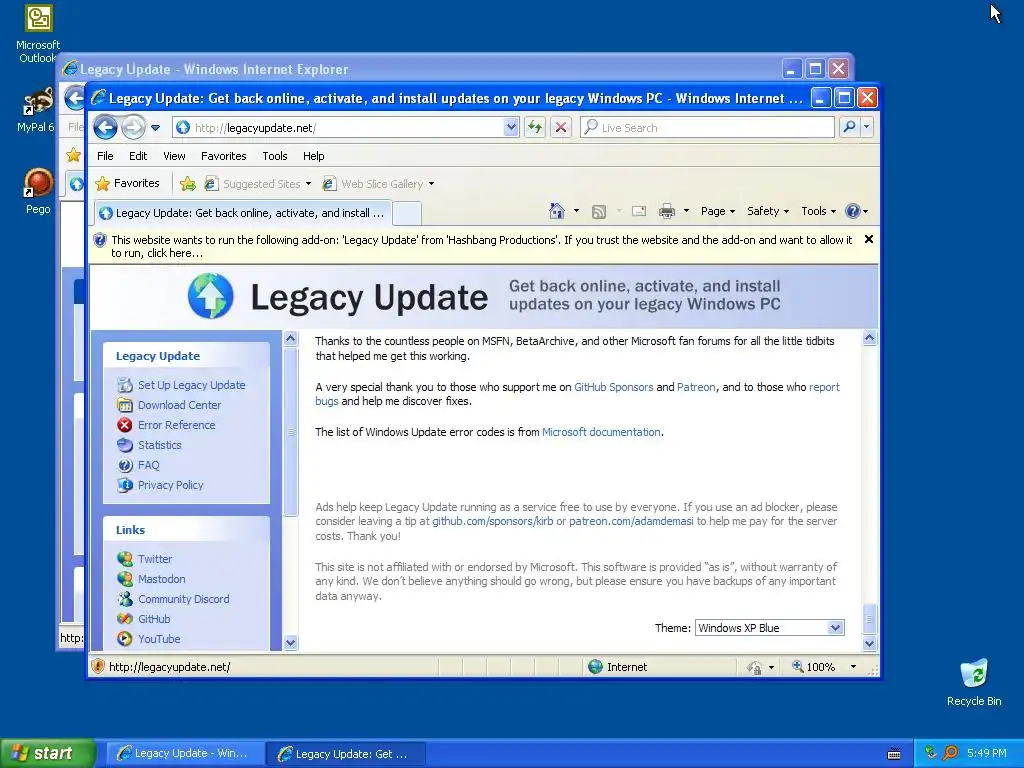Go back using the front window's Back arrow

(105, 127)
